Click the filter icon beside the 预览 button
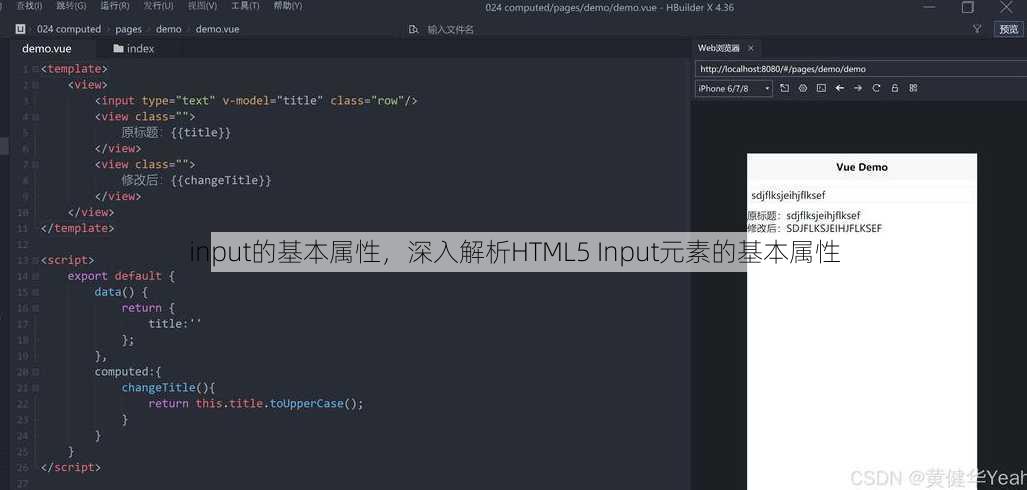Image resolution: width=1027 pixels, height=490 pixels. pos(977,29)
